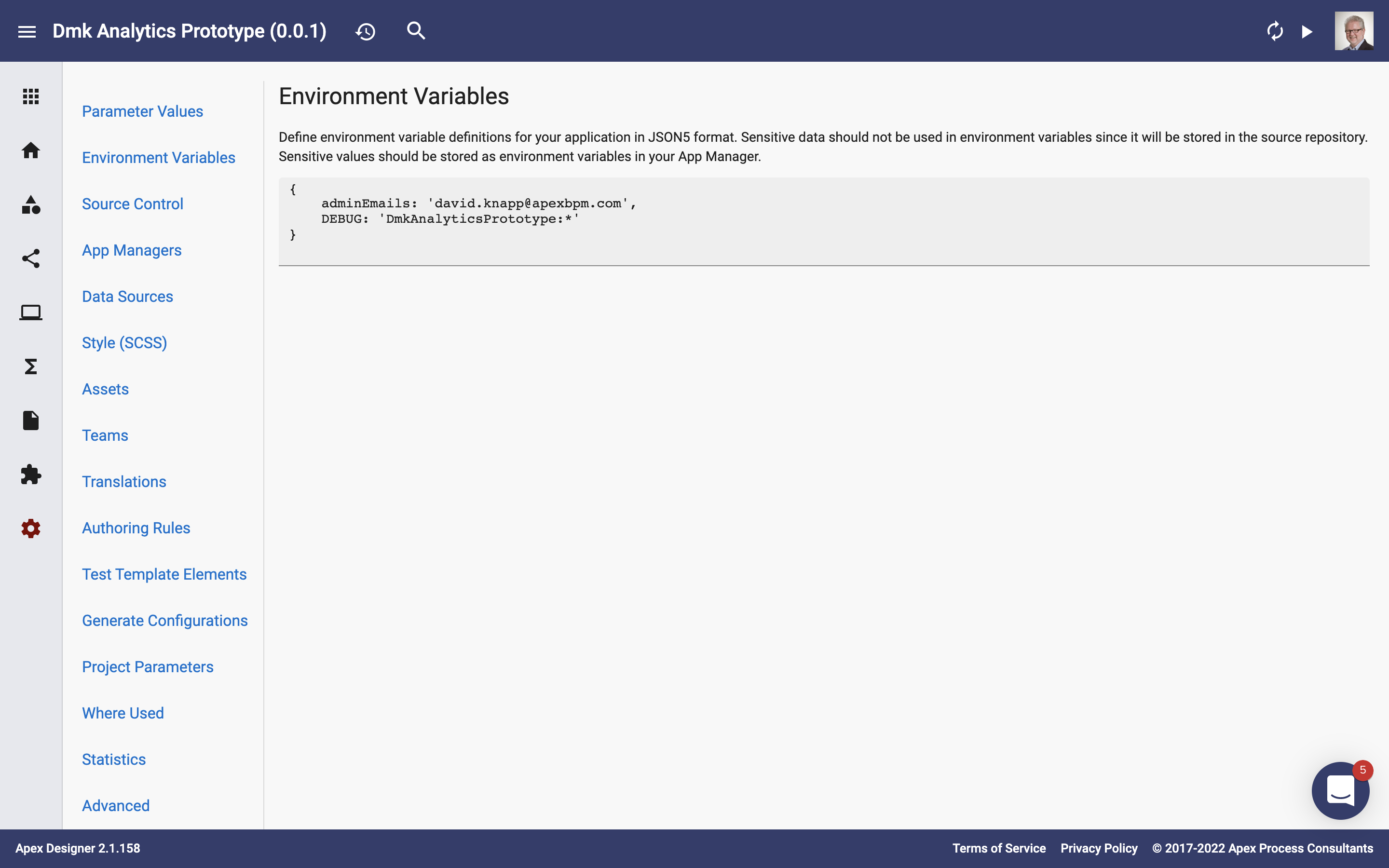Select the App Managers link
The height and width of the screenshot is (868, 1389).
[x=132, y=250]
